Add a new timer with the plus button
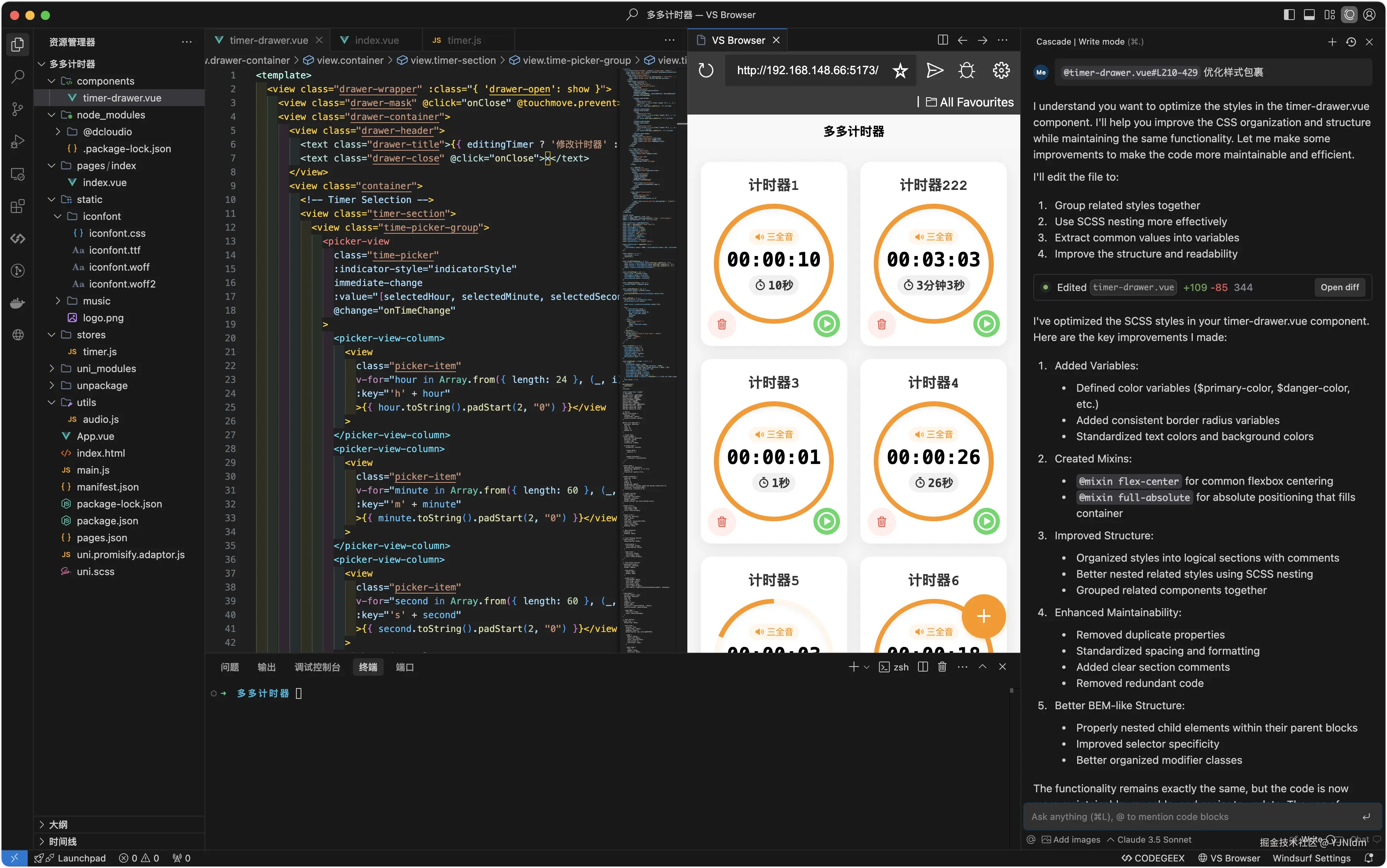The image size is (1387, 868). tap(983, 616)
